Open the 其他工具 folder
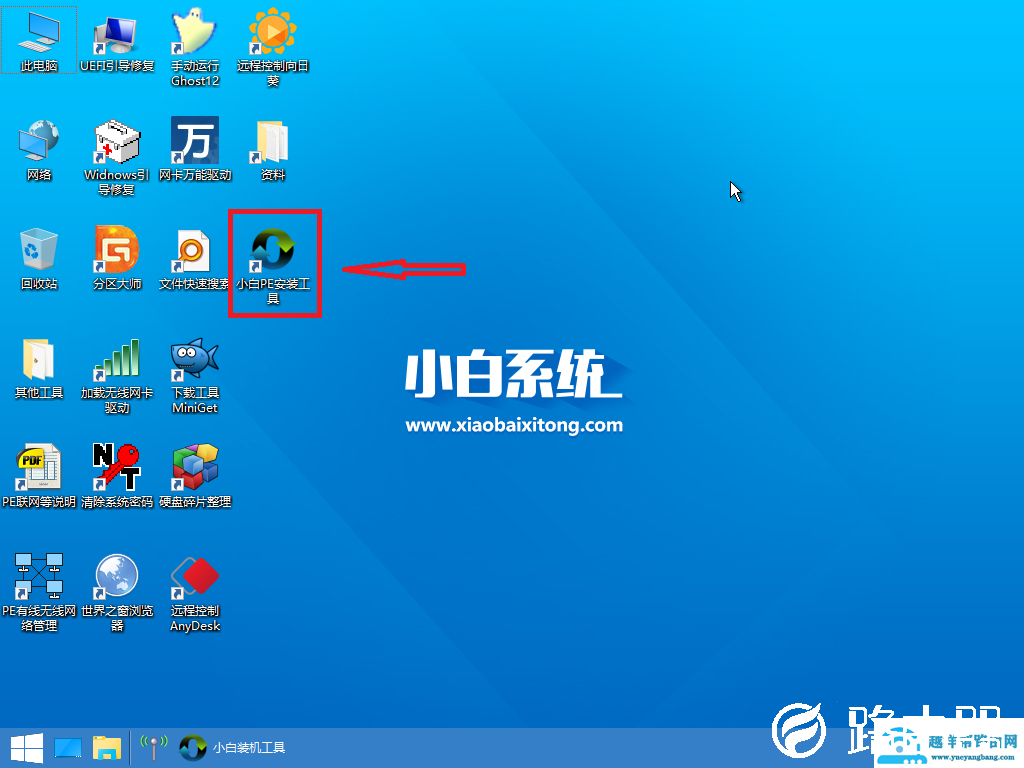1024x768 pixels. [x=39, y=368]
